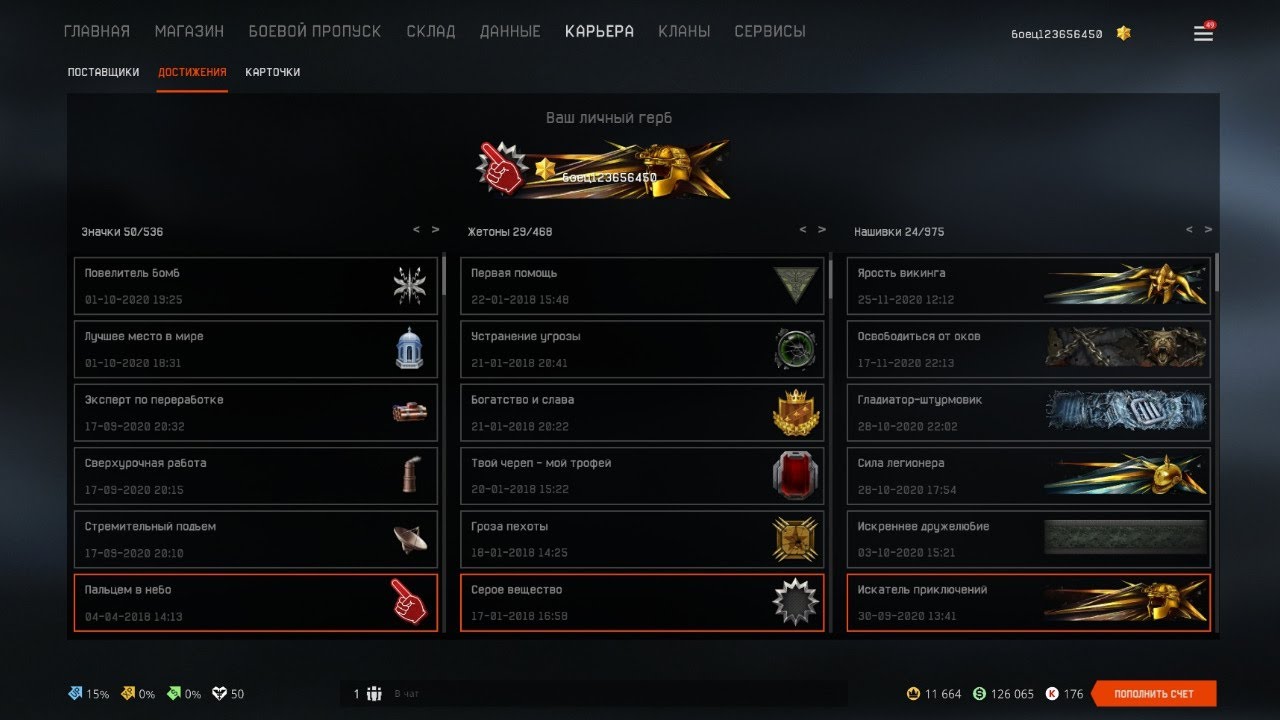Viewport: 1280px width, 720px height.
Task: Select the golden crown Богатство и слава token
Action: tap(795, 412)
